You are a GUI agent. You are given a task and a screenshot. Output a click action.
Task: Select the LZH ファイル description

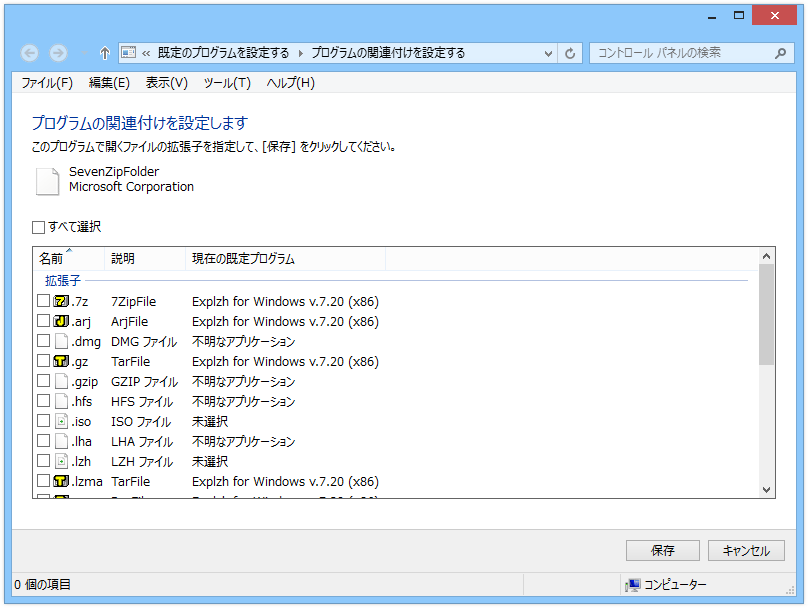(x=142, y=461)
